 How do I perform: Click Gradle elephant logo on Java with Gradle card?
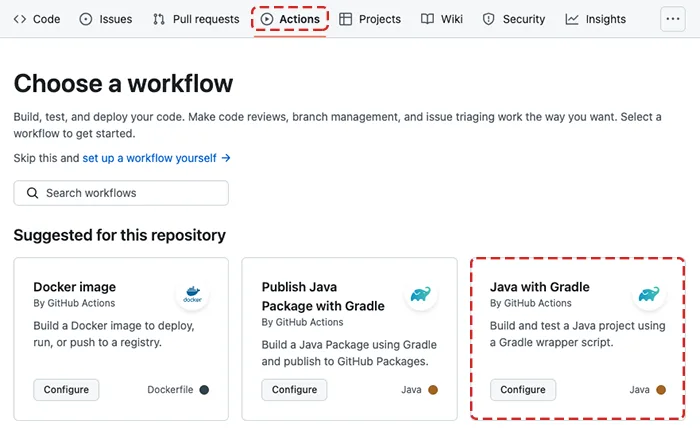coord(649,294)
